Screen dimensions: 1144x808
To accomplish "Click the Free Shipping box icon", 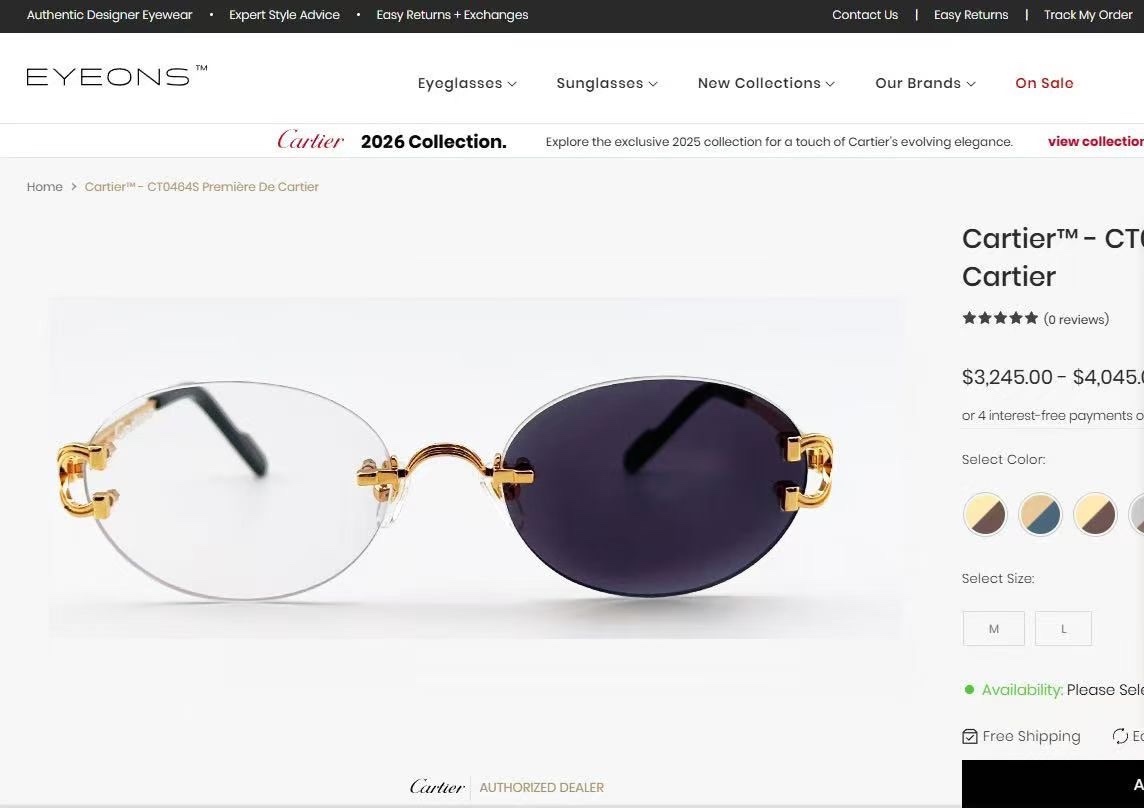I will (x=970, y=736).
